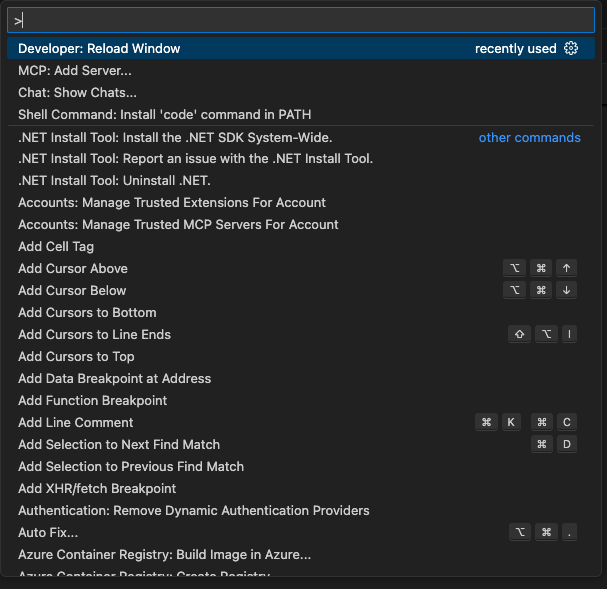
Task: Click the command palette search field
Action: click(301, 20)
